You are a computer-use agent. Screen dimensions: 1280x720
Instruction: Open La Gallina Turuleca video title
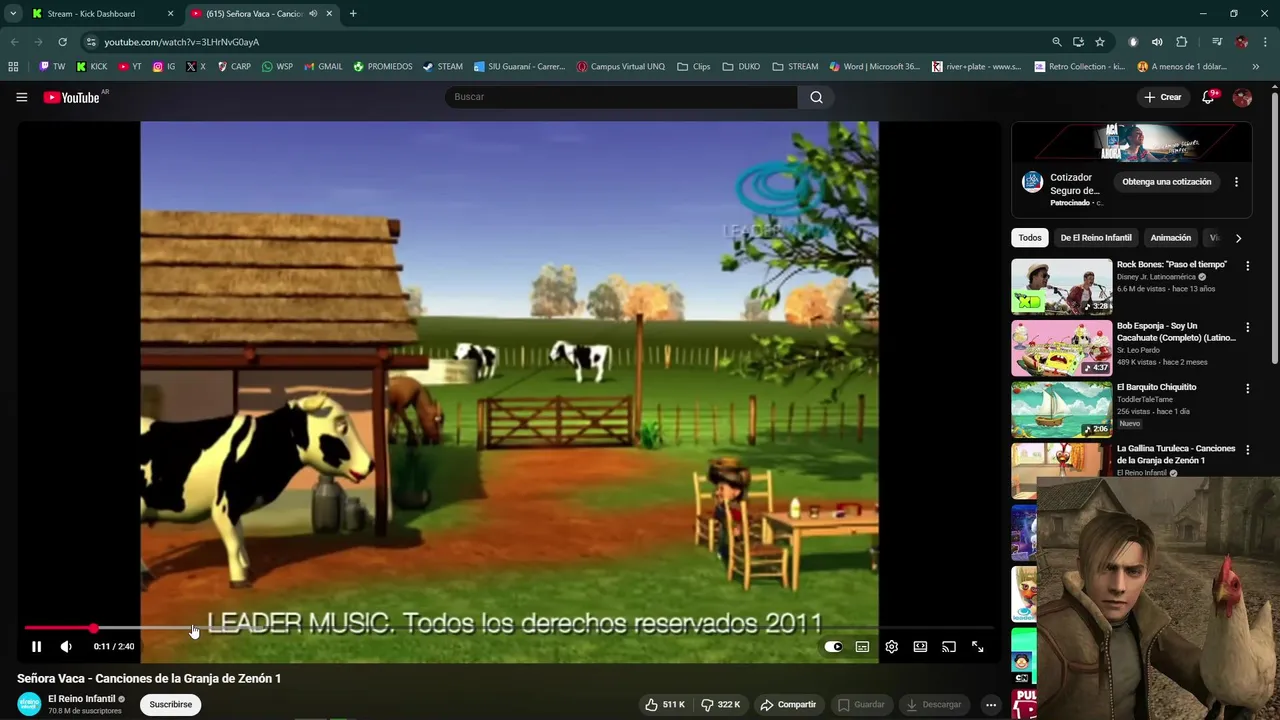1176,454
